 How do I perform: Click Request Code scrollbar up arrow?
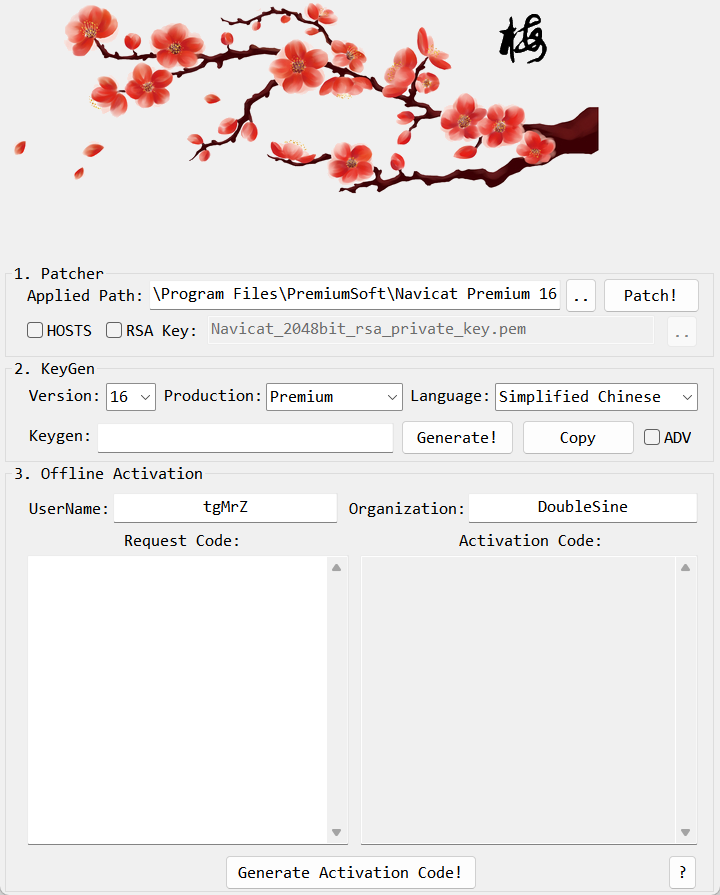[x=336, y=567]
